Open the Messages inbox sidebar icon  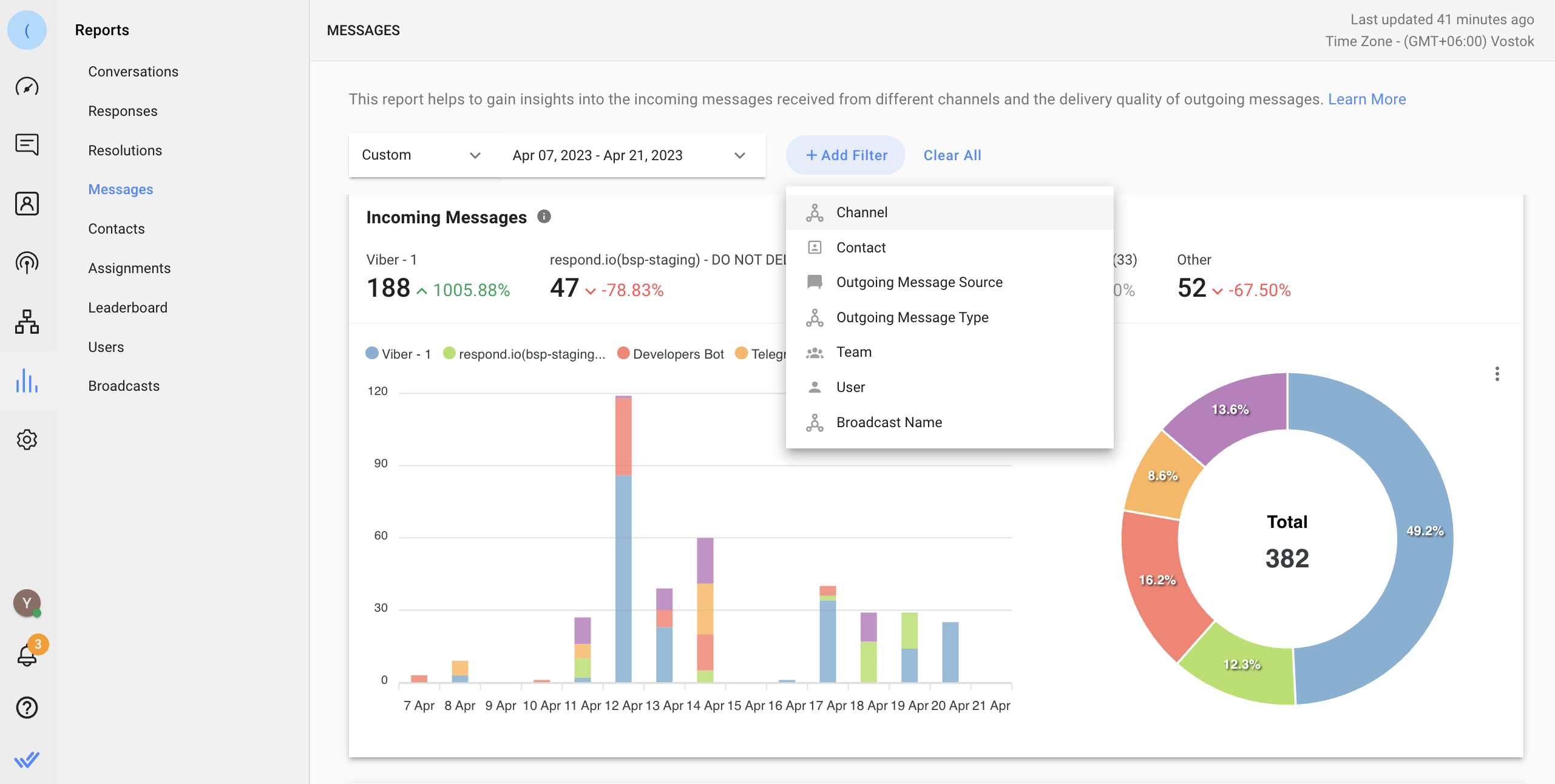(x=27, y=145)
